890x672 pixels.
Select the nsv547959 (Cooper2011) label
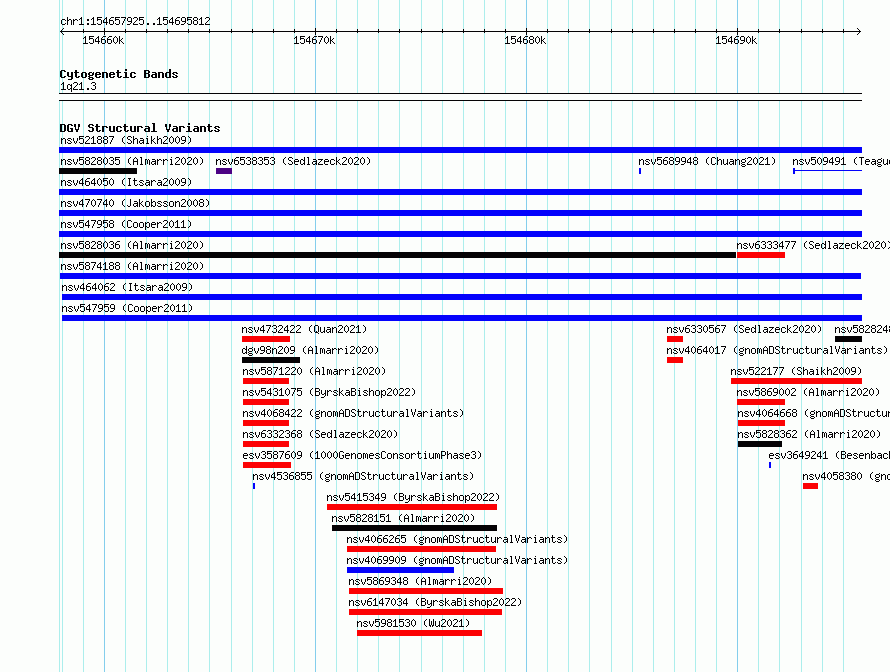pyautogui.click(x=127, y=308)
